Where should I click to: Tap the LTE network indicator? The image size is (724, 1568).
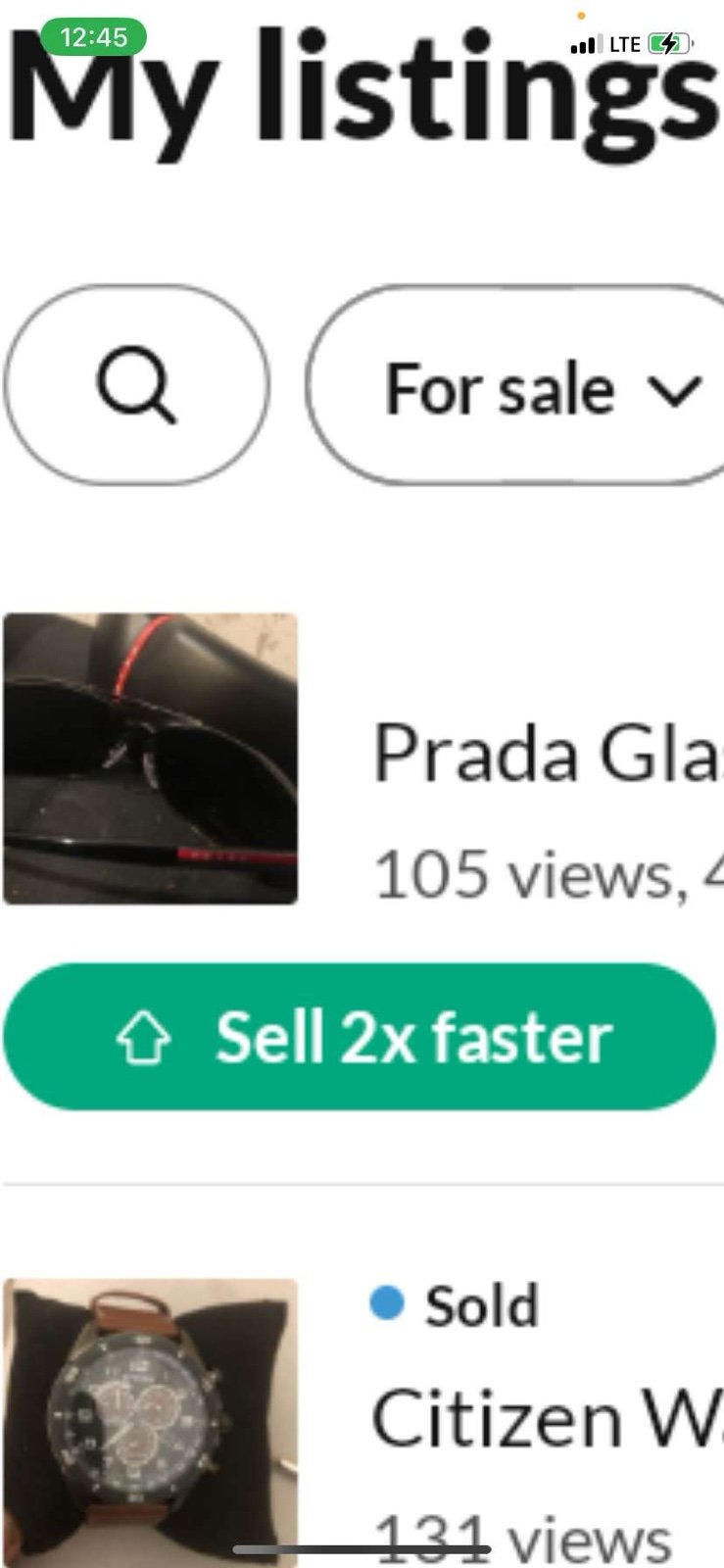tap(624, 44)
